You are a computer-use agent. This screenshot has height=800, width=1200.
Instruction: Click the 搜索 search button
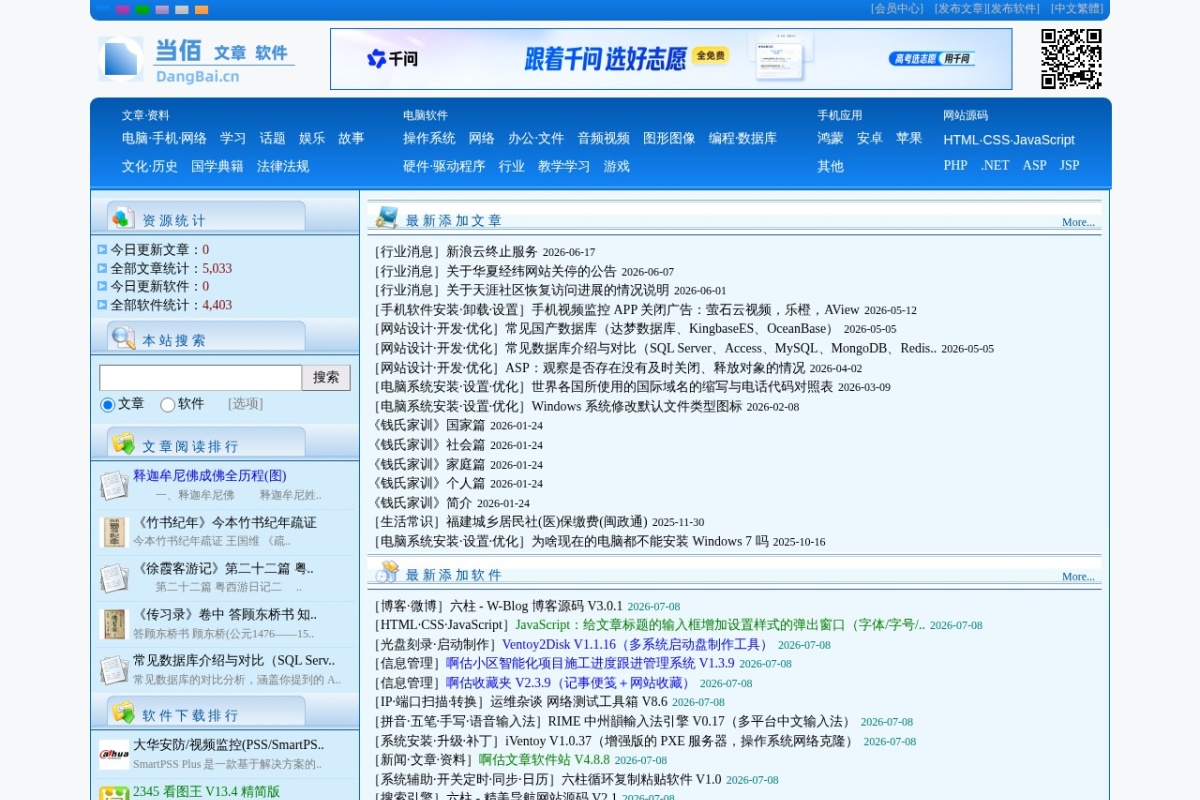click(x=326, y=377)
